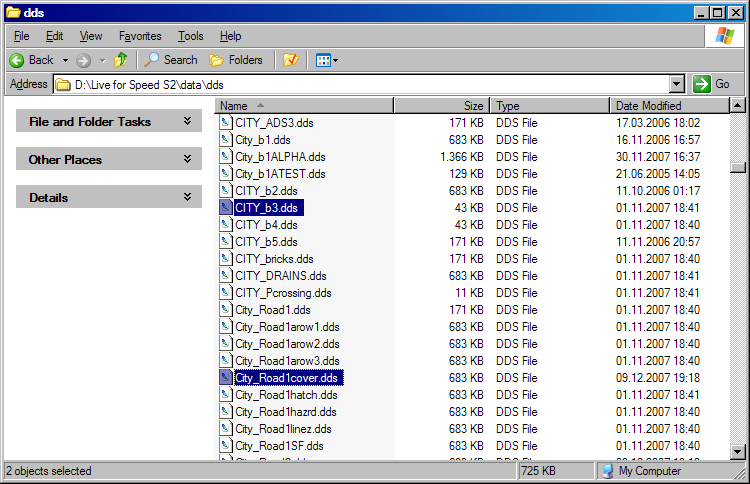Click the address path field
750x484 pixels.
pyautogui.click(x=361, y=85)
